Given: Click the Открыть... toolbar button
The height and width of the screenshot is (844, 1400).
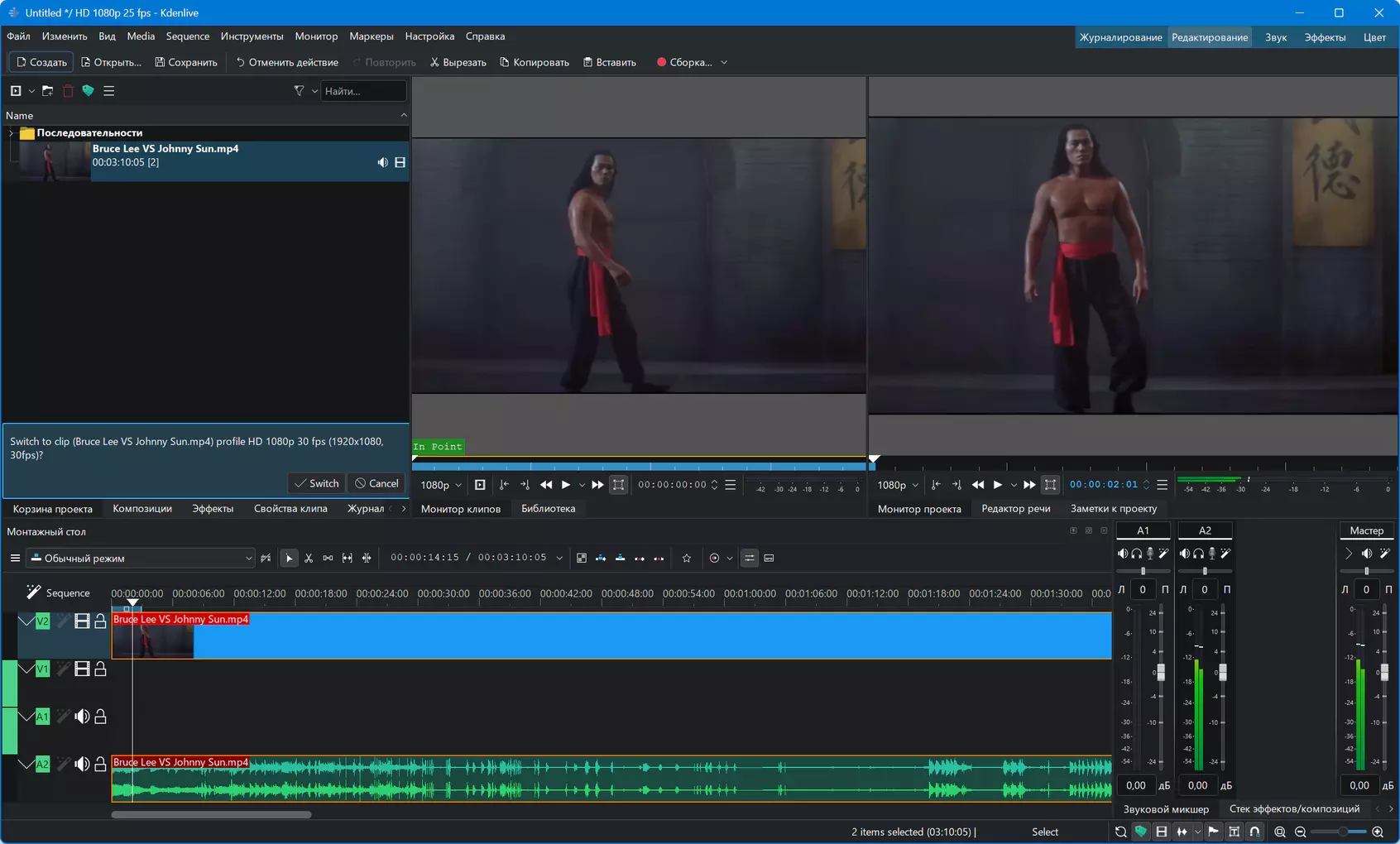Looking at the screenshot, I should coord(111,63).
